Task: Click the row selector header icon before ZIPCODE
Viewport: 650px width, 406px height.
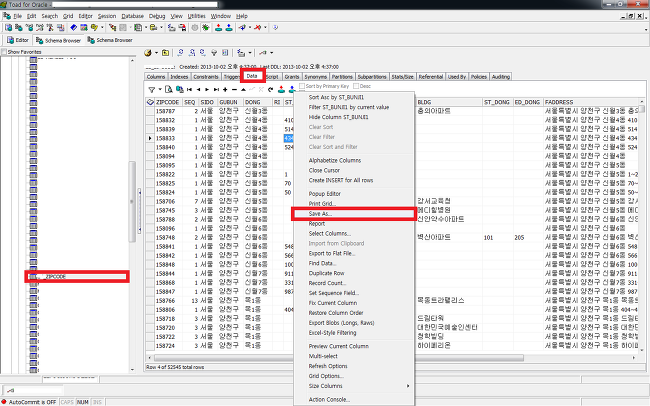Action: coord(150,102)
